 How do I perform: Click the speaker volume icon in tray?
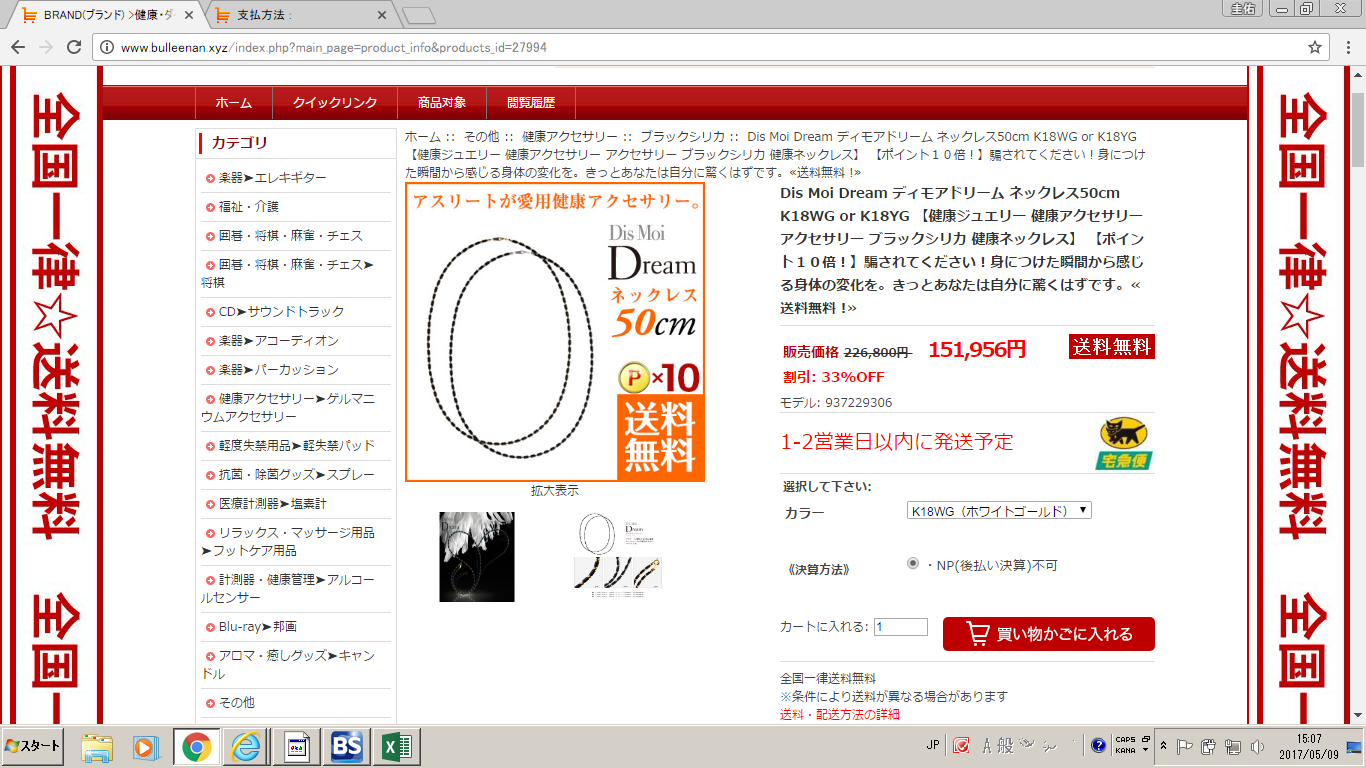click(x=1255, y=746)
